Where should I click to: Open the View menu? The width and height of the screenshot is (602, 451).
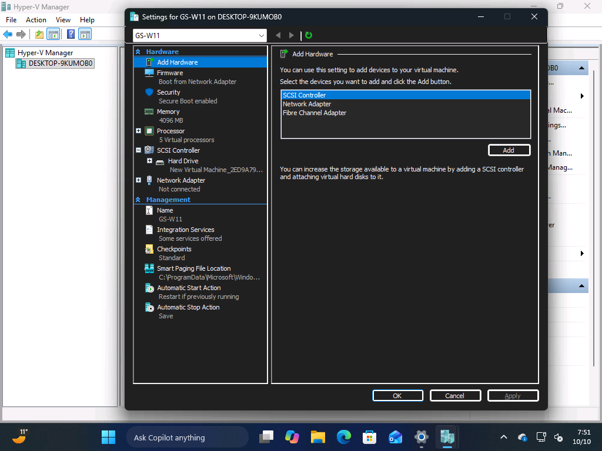(x=63, y=20)
